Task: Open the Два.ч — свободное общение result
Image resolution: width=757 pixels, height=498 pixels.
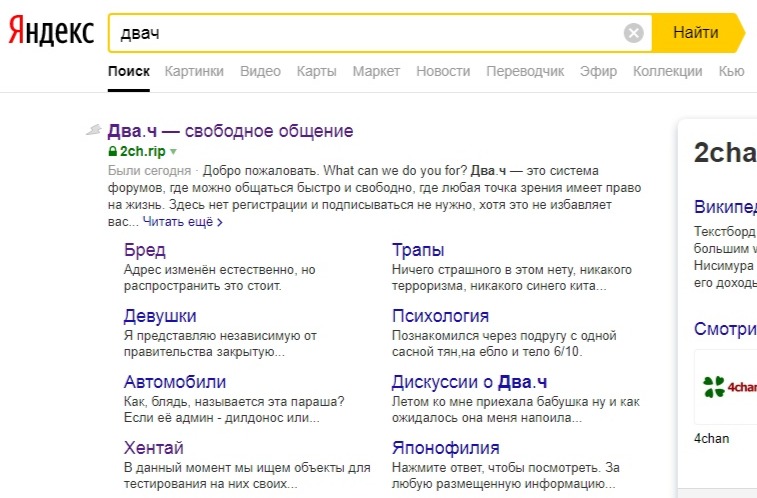Action: pos(230,131)
